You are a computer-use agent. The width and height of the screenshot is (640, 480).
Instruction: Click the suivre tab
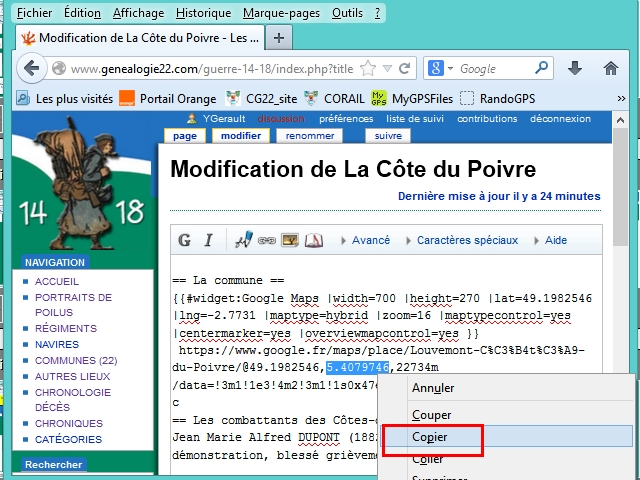click(x=388, y=136)
